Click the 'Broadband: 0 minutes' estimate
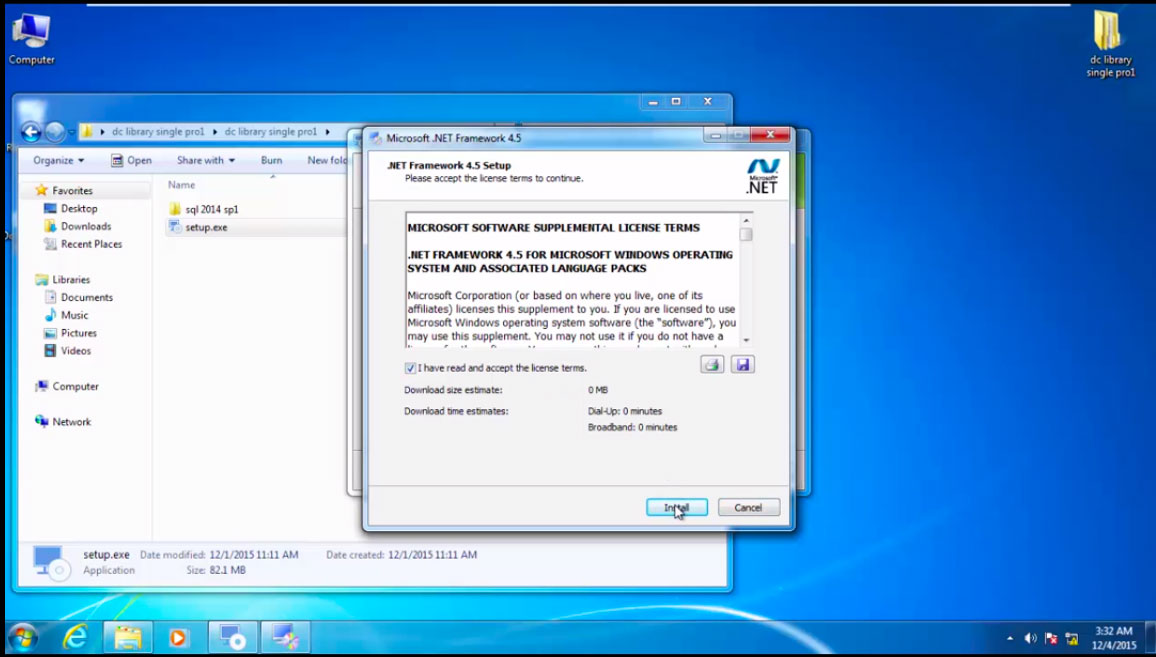1156x657 pixels. pos(633,427)
